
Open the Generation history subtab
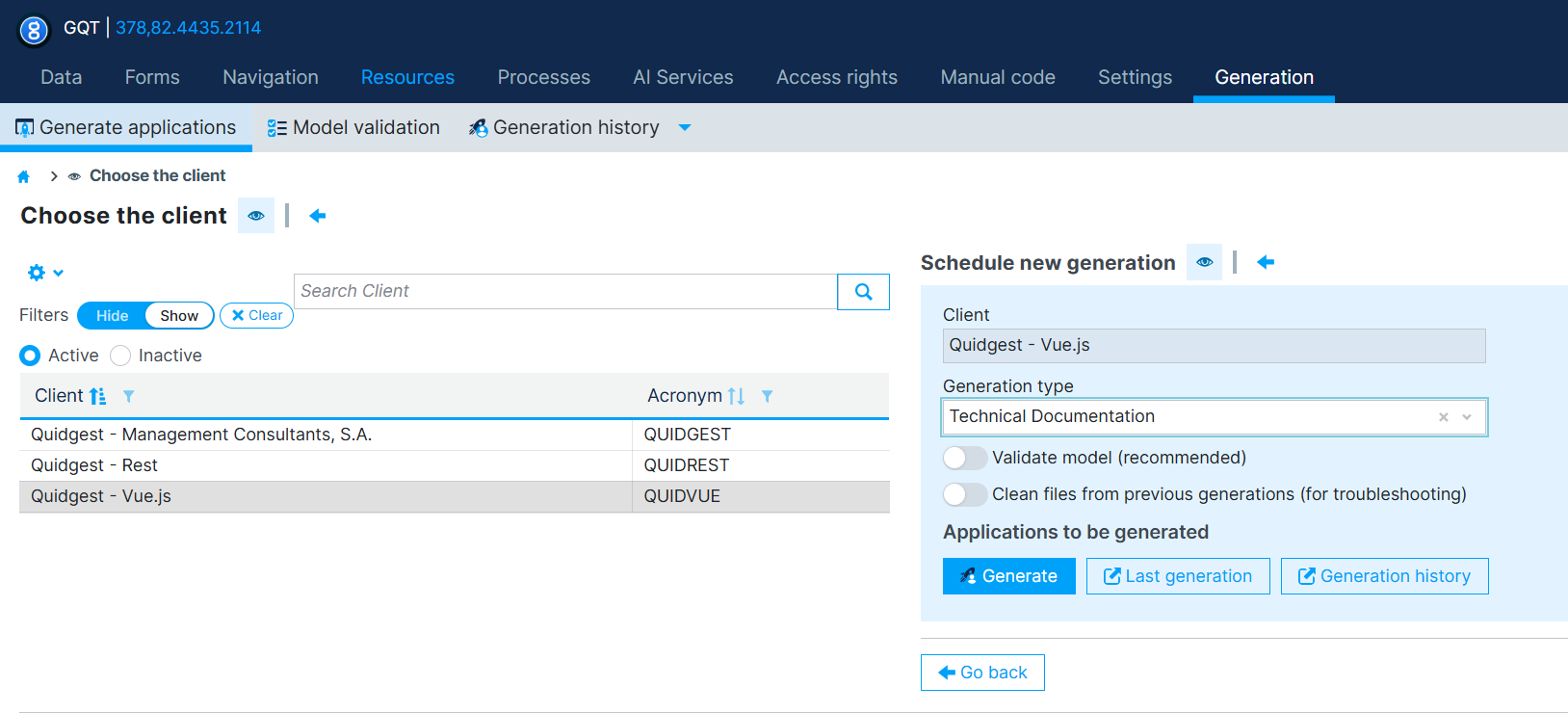pyautogui.click(x=564, y=127)
